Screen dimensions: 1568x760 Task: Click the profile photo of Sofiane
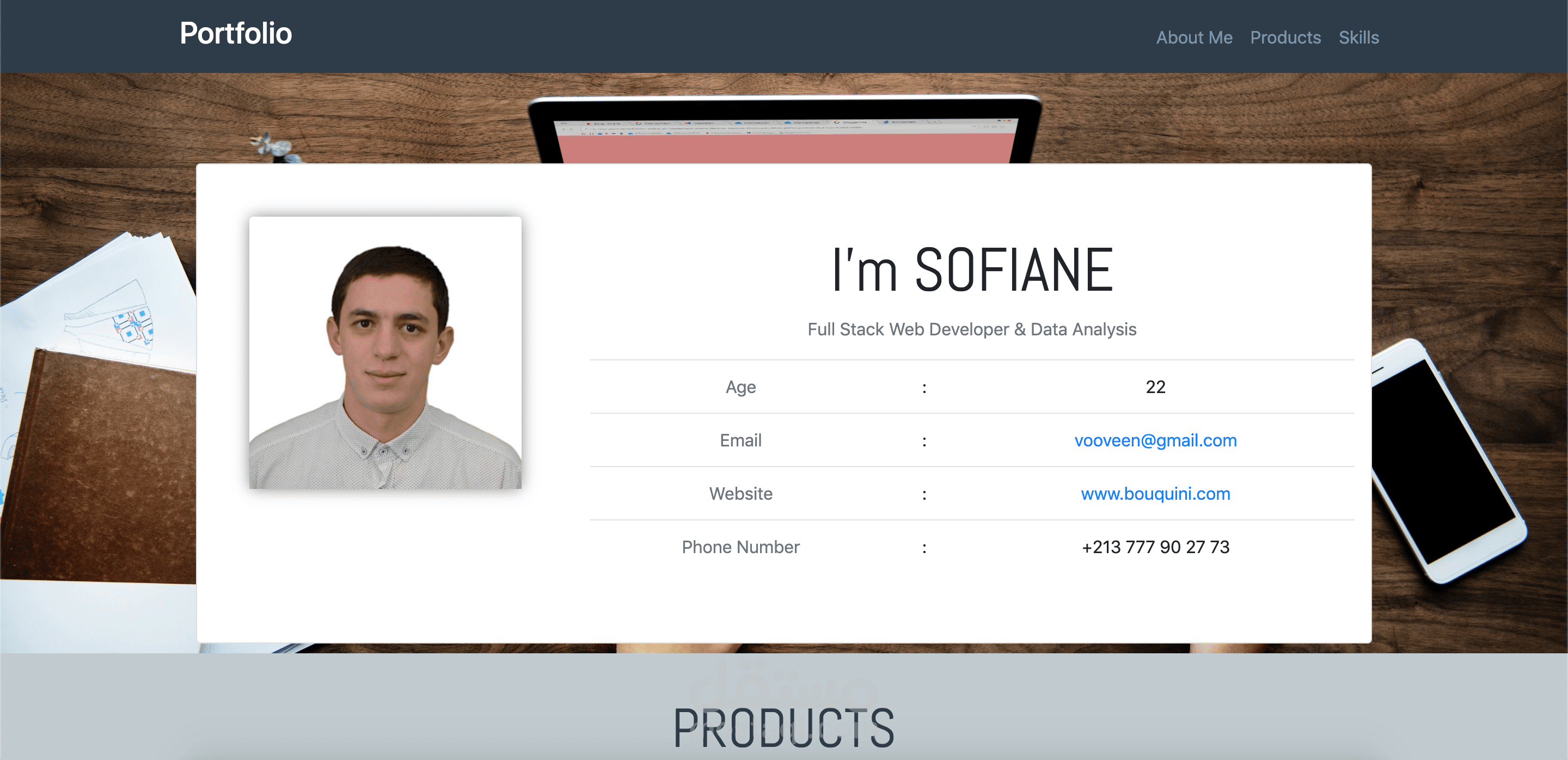[385, 353]
